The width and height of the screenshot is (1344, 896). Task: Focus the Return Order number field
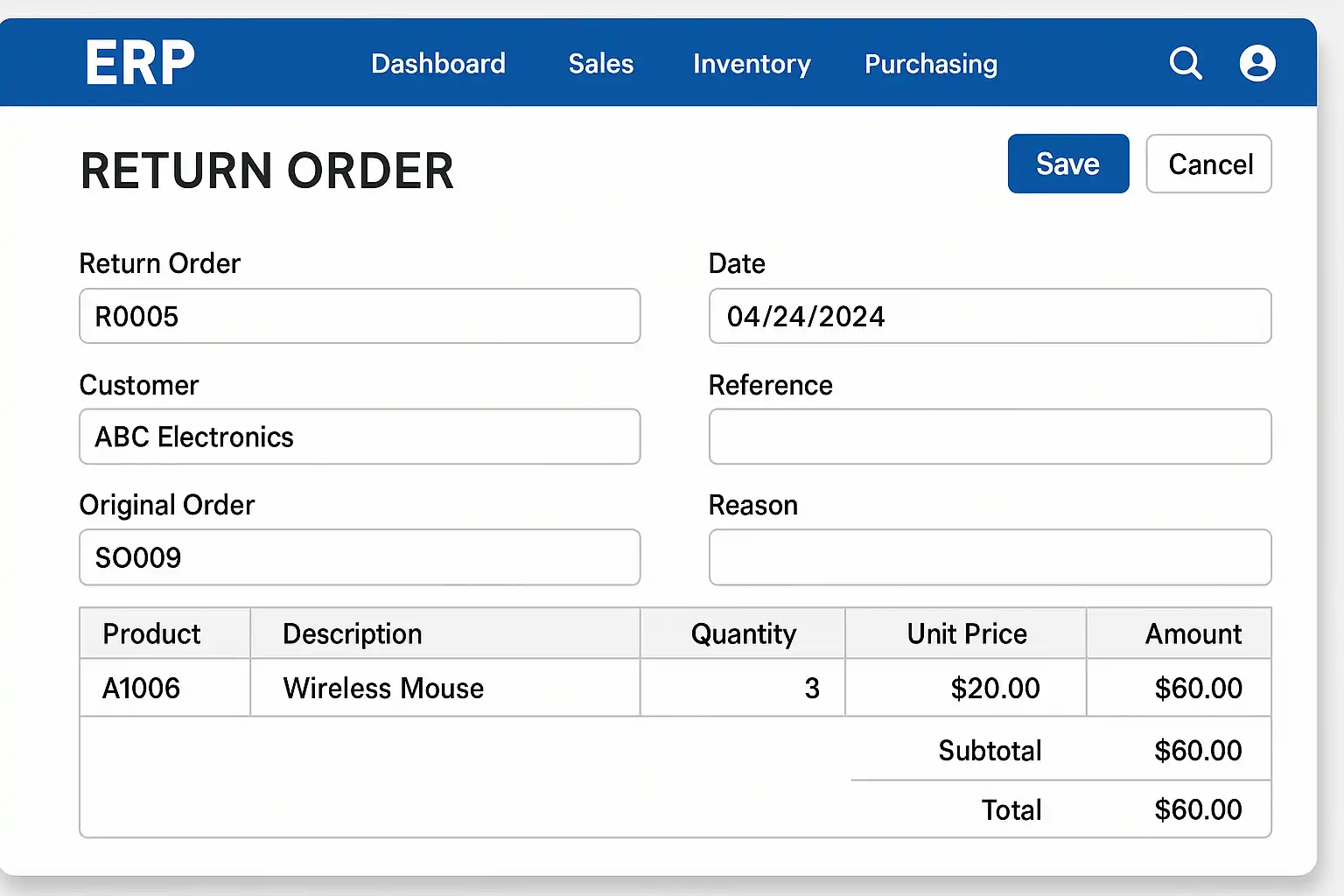pos(360,316)
